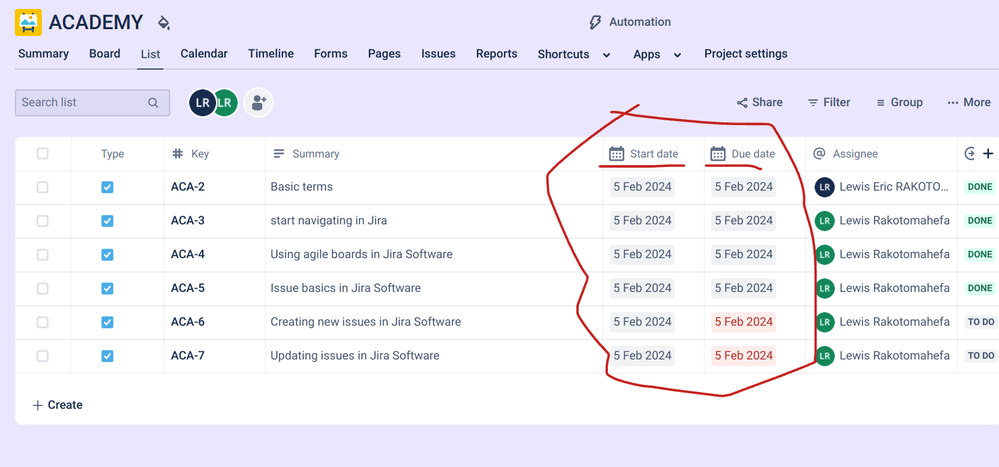Viewport: 999px width, 467px height.
Task: Tick the row checkbox for ACA-3
Action: coord(42,221)
